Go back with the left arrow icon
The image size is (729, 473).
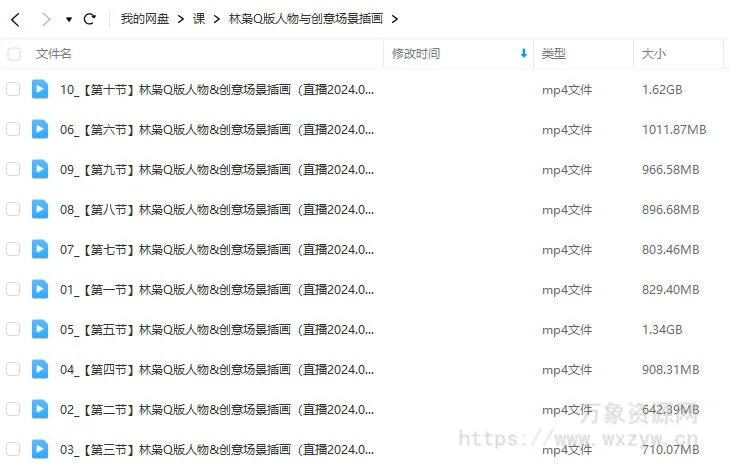(15, 20)
